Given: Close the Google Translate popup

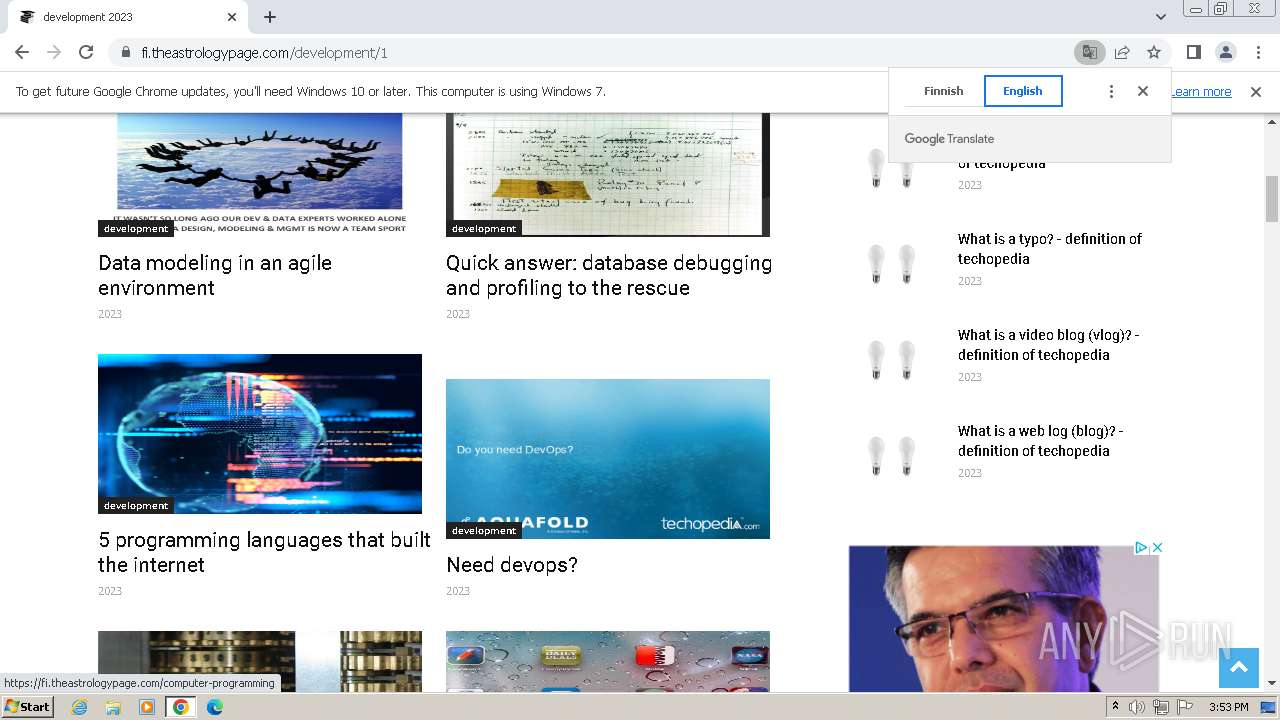Looking at the screenshot, I should 1143,91.
